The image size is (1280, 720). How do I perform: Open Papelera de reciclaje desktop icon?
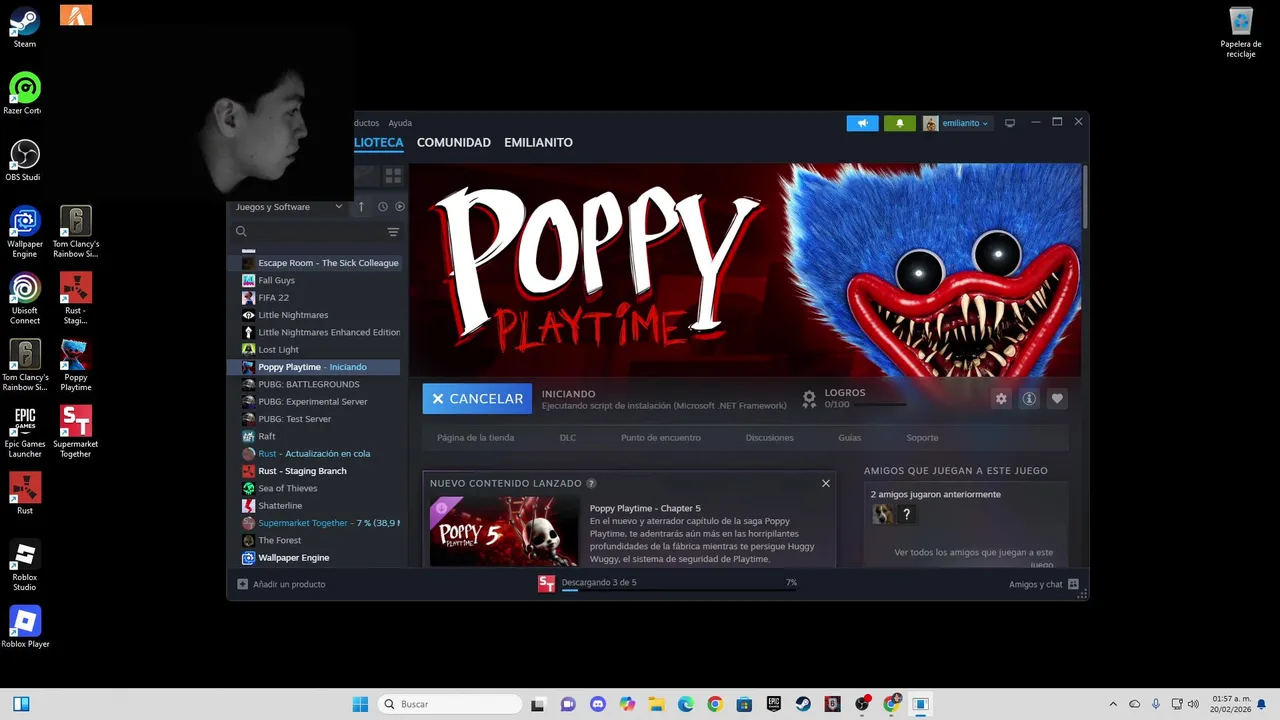[1241, 33]
